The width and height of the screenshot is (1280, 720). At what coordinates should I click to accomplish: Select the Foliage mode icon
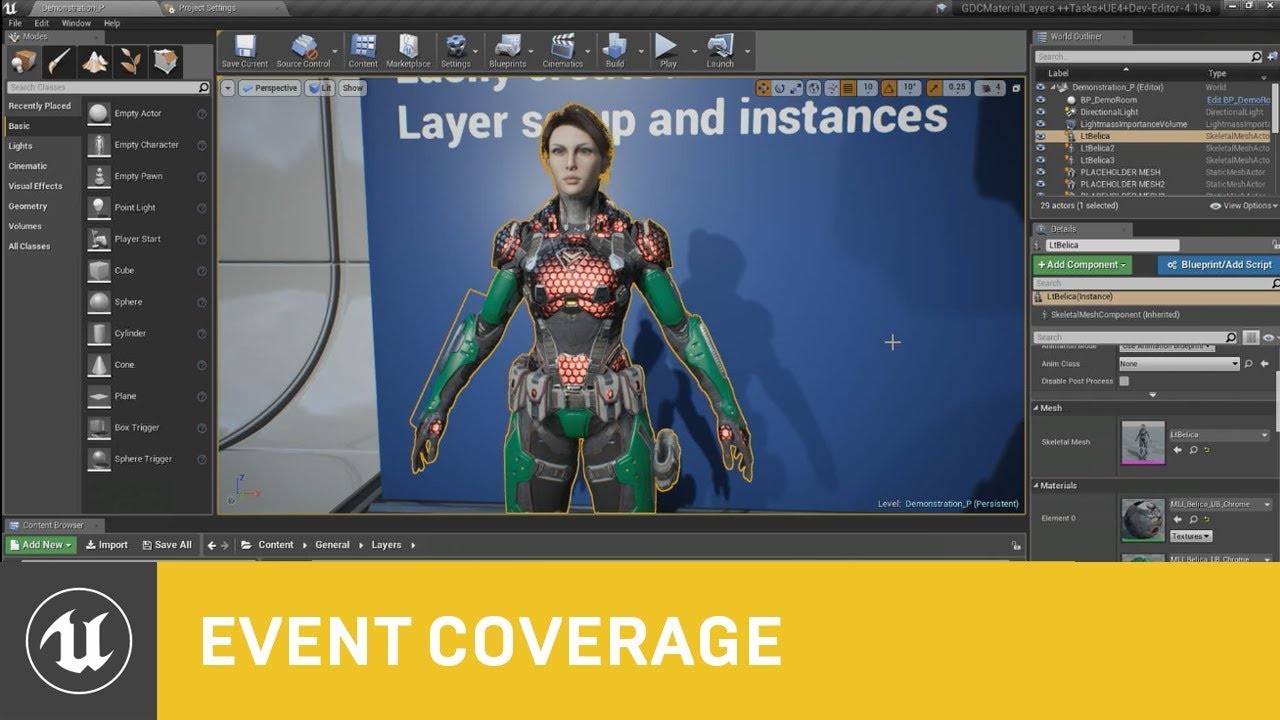pos(131,61)
